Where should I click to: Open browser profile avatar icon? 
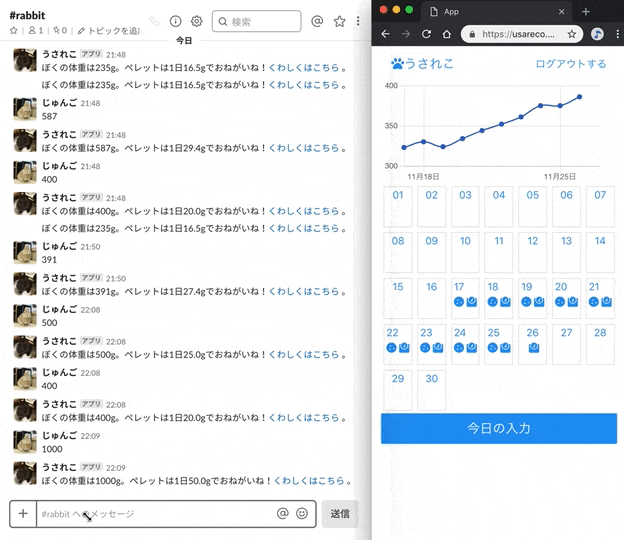[597, 34]
